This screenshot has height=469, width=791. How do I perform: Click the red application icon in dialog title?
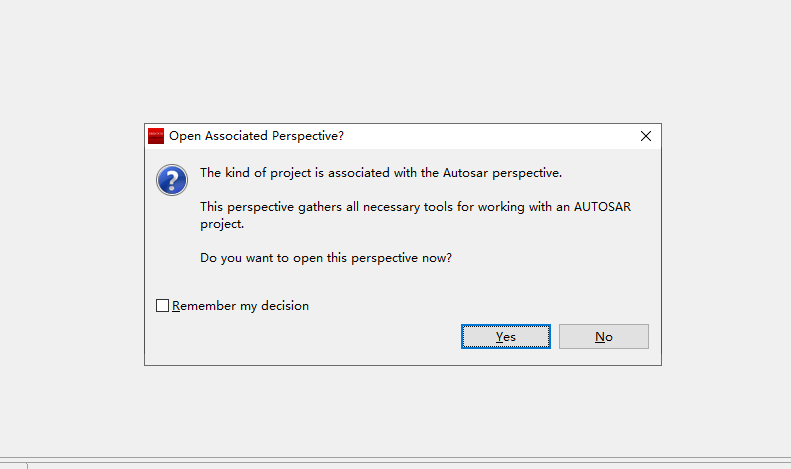(x=156, y=136)
